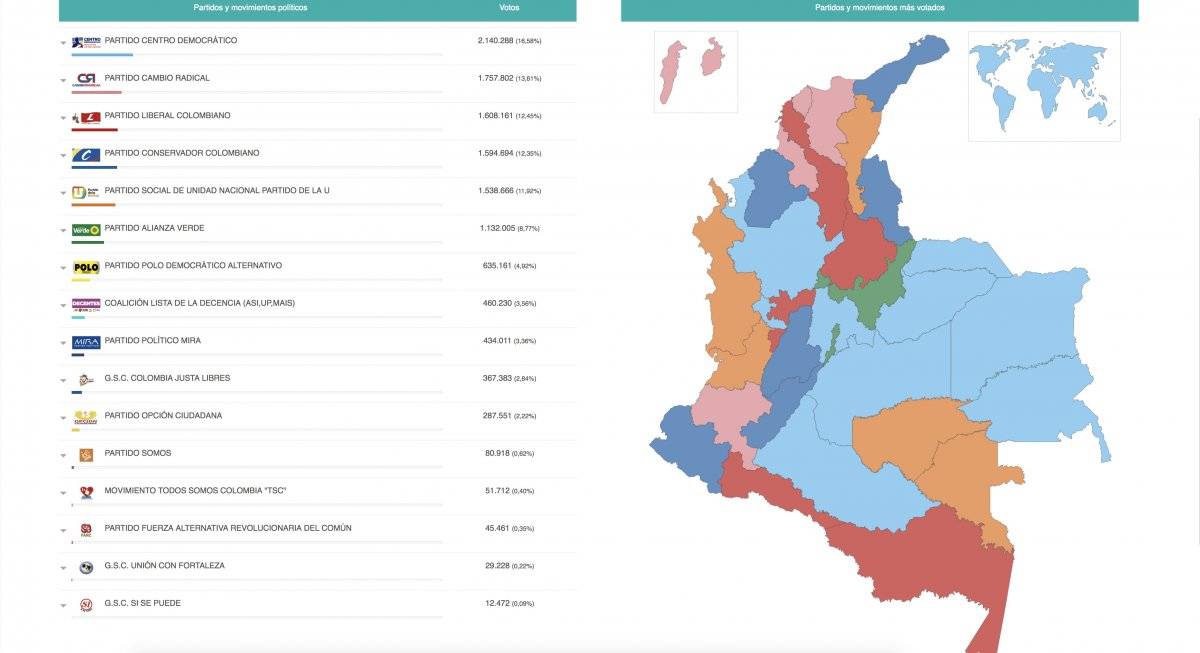Viewport: 1200px width, 653px height.
Task: Click the '1.132.005' vote count
Action: (497, 228)
